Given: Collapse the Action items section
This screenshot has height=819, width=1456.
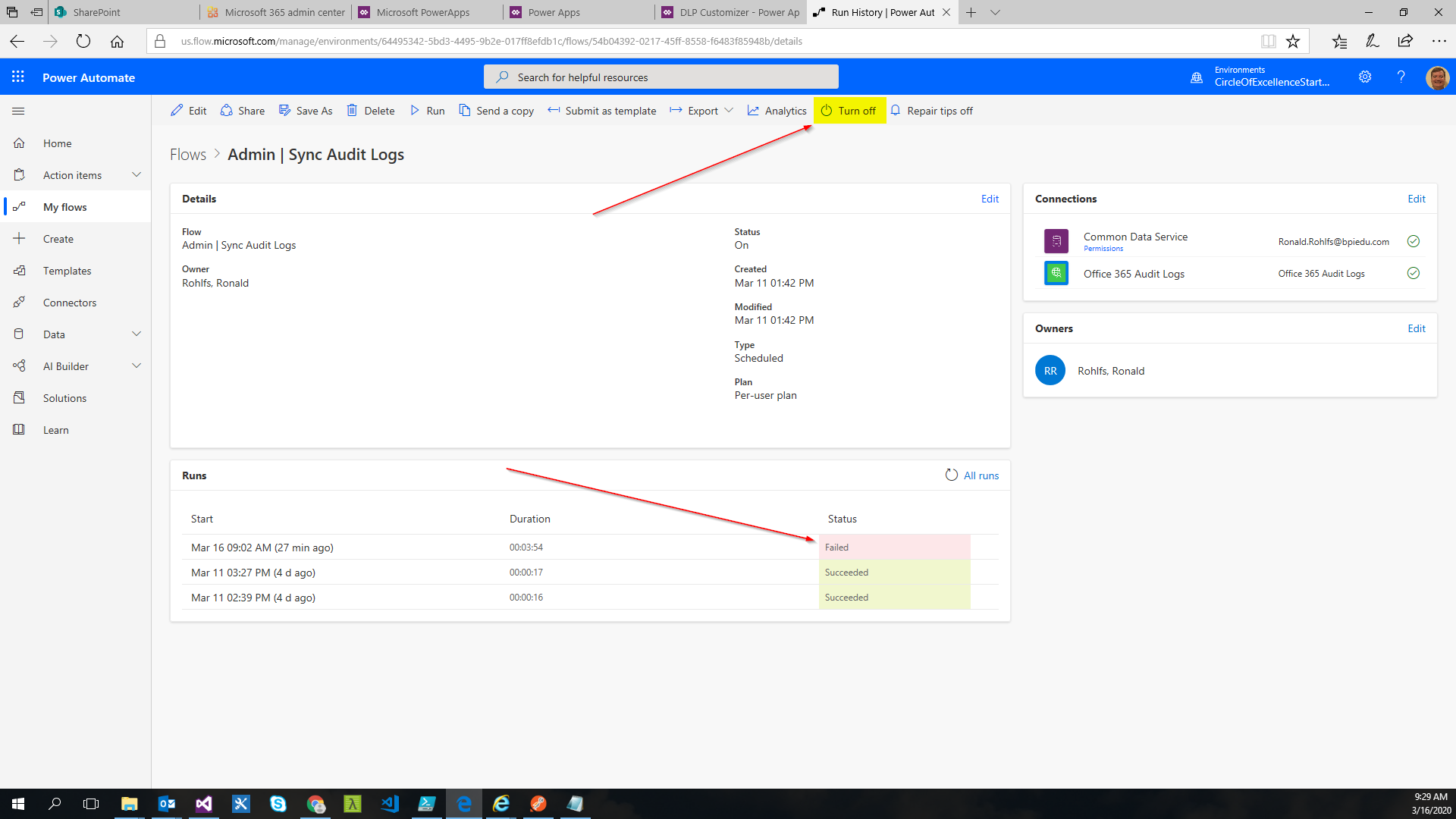Looking at the screenshot, I should click(136, 174).
